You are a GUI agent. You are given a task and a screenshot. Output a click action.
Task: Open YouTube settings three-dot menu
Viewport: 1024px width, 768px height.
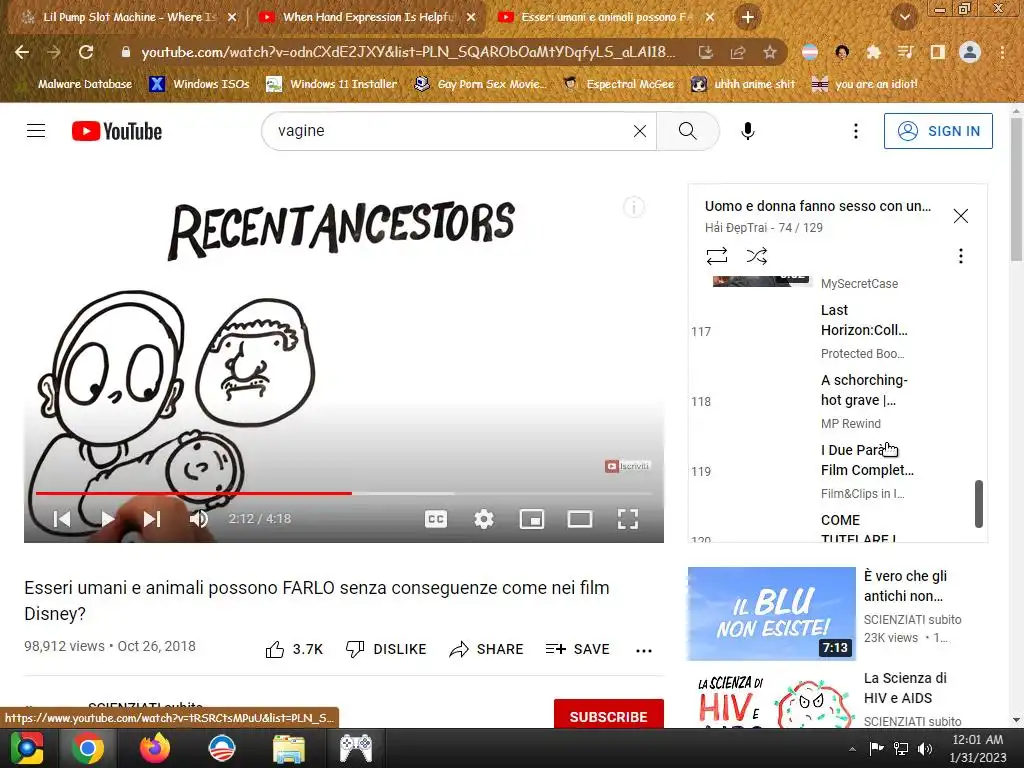pos(856,131)
